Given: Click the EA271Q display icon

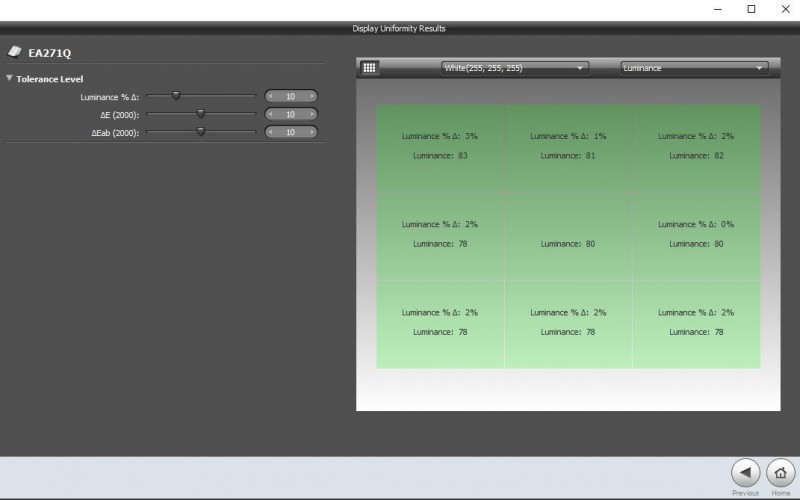Looking at the screenshot, I should 15,52.
